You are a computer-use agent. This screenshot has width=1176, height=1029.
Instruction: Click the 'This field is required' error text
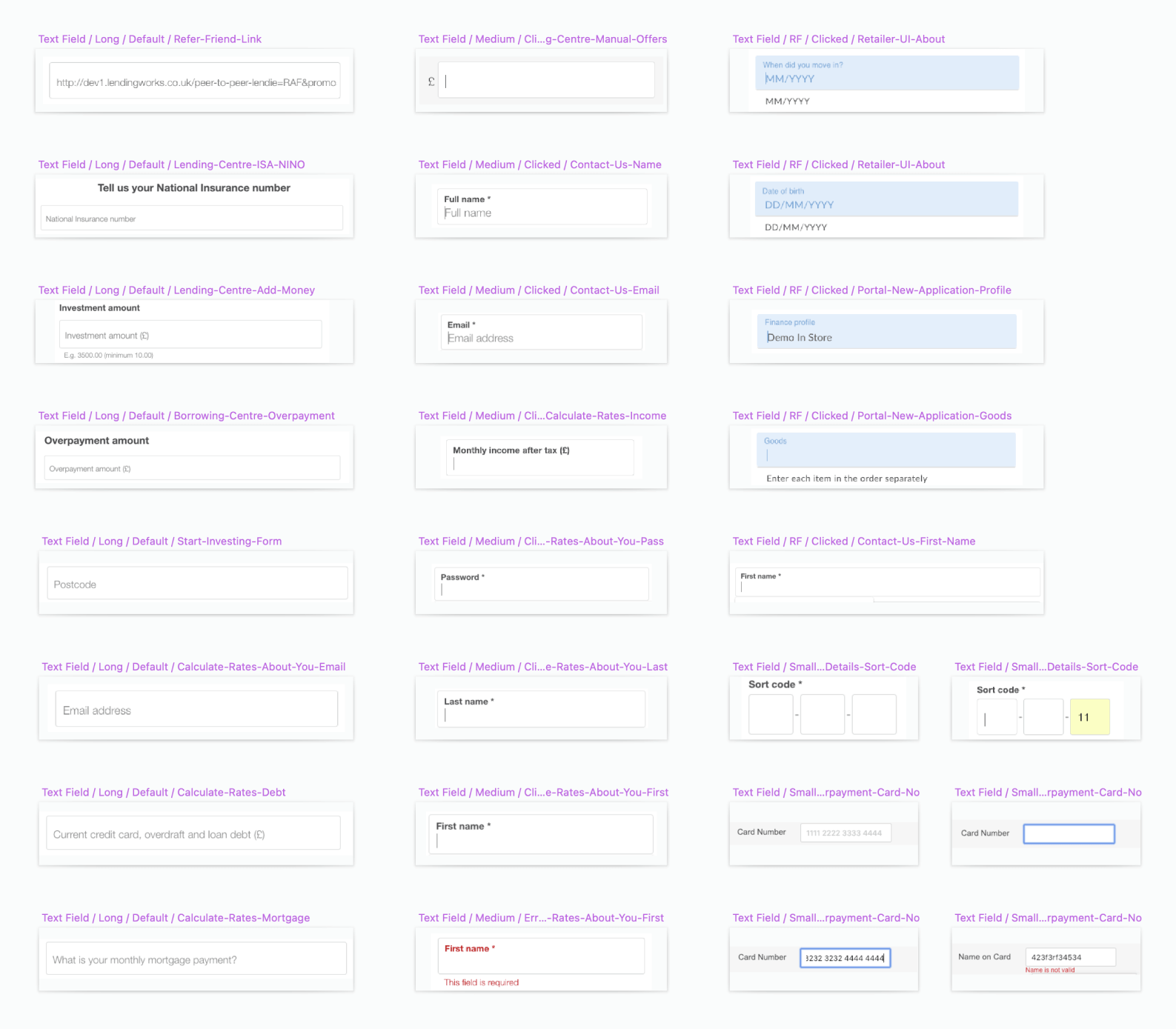tap(482, 982)
